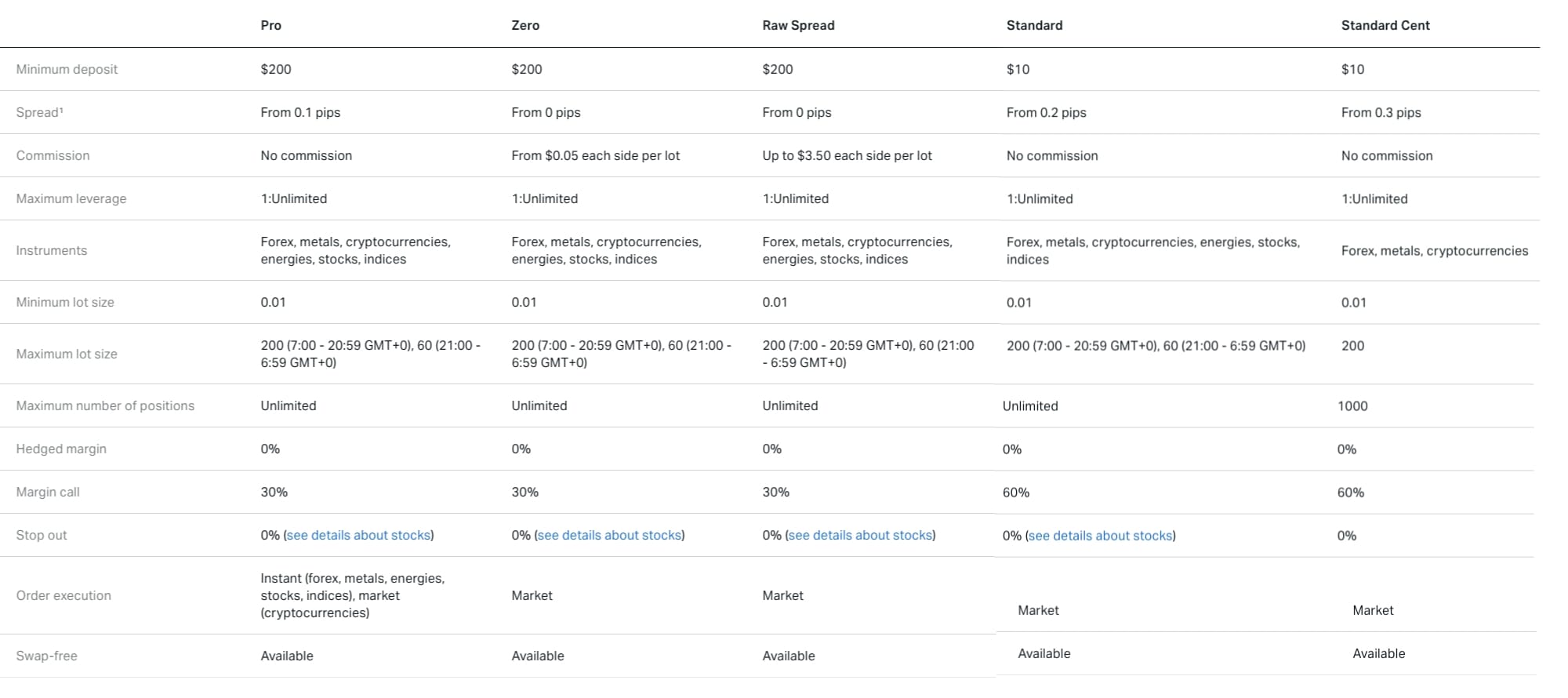Click the Minimum deposit row label
This screenshot has height=698, width=1568.
click(67, 69)
